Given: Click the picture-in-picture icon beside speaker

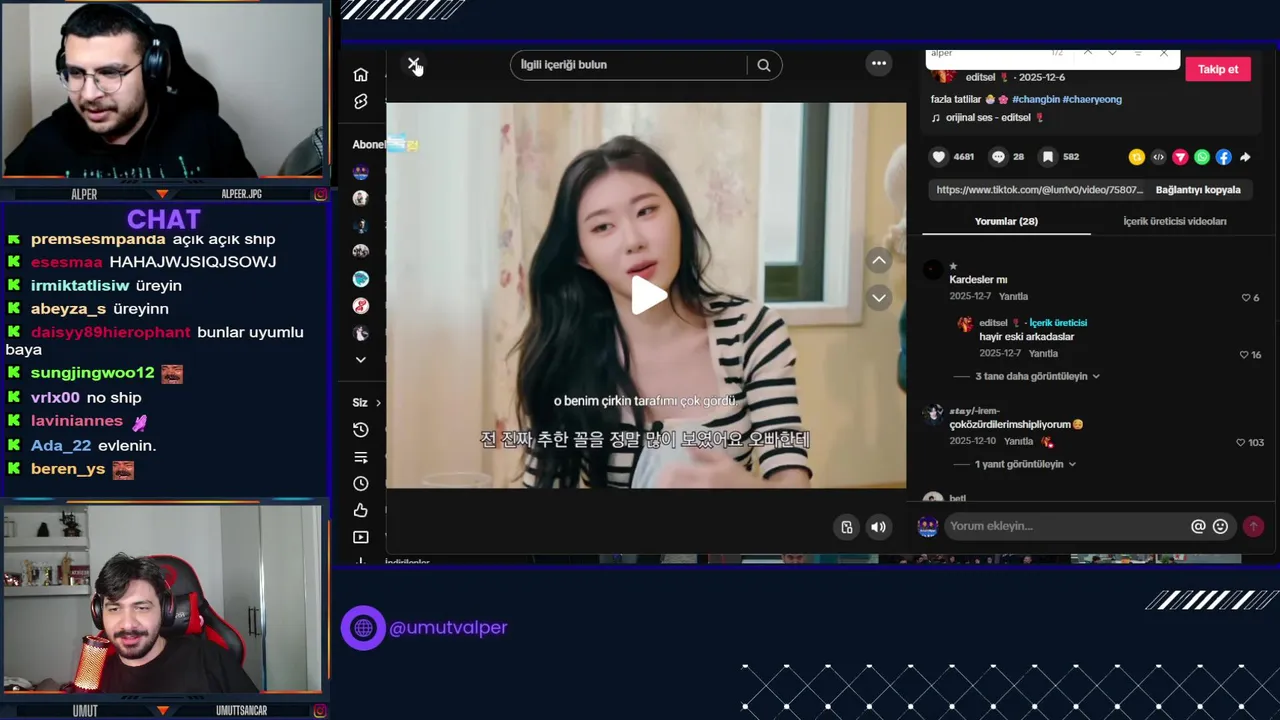Looking at the screenshot, I should [847, 527].
